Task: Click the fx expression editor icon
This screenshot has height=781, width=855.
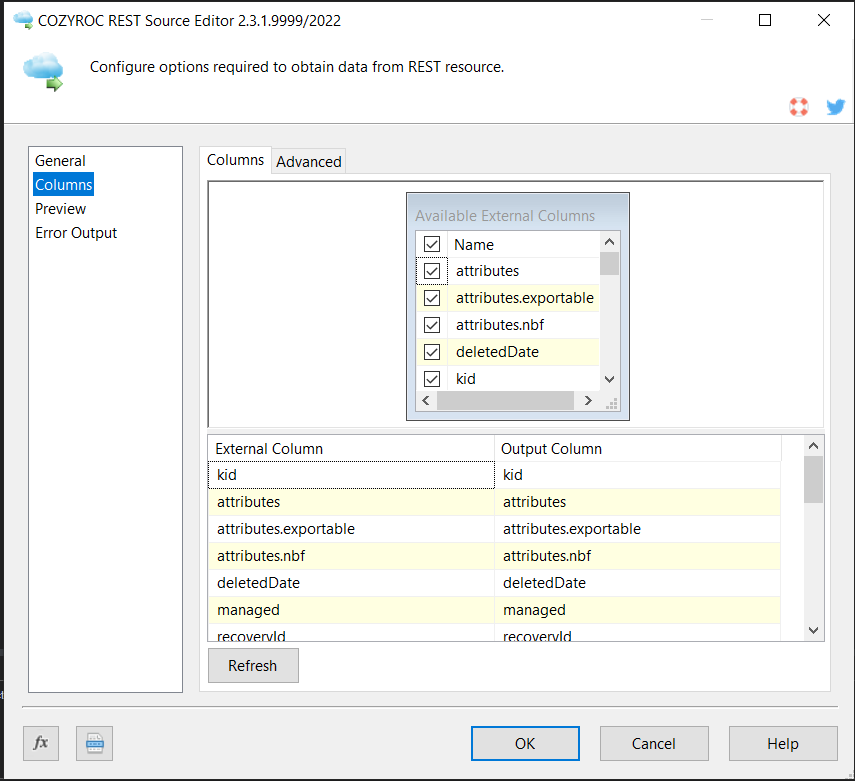Action: 41,743
